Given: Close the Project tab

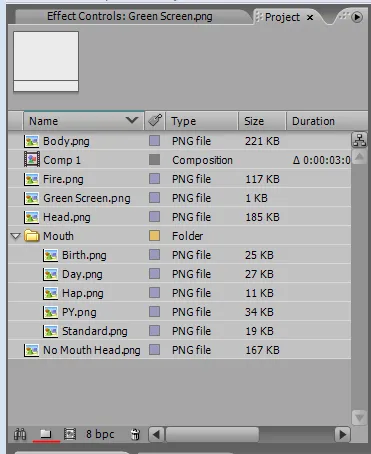Looking at the screenshot, I should pos(310,17).
